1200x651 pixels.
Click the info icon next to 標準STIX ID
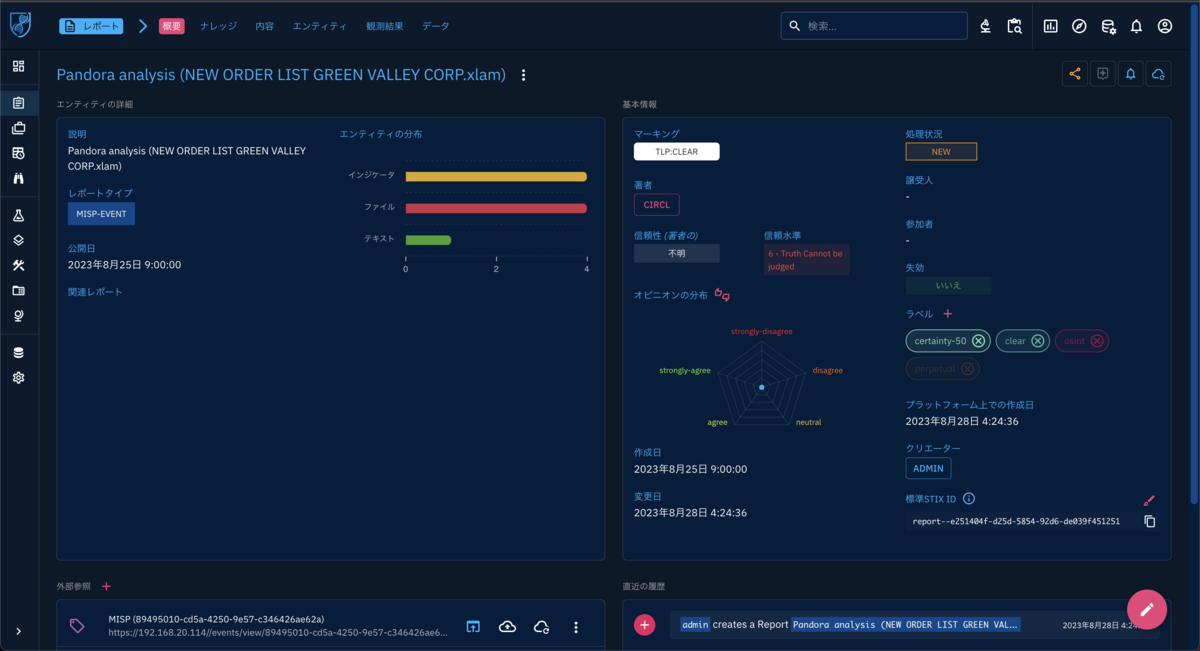[969, 499]
